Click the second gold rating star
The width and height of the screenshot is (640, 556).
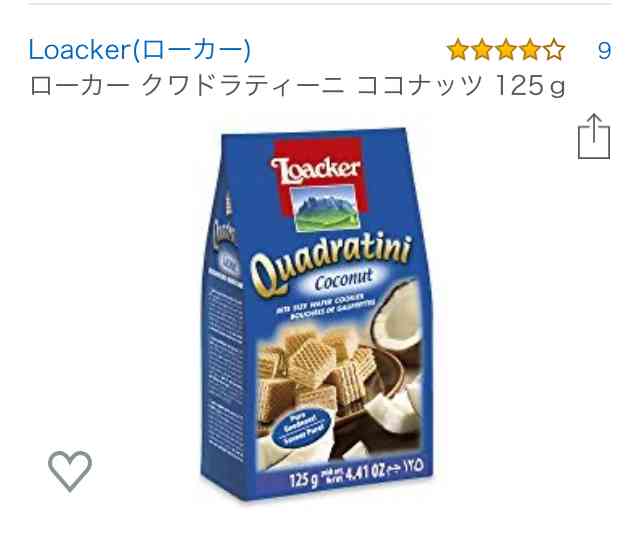(x=482, y=50)
